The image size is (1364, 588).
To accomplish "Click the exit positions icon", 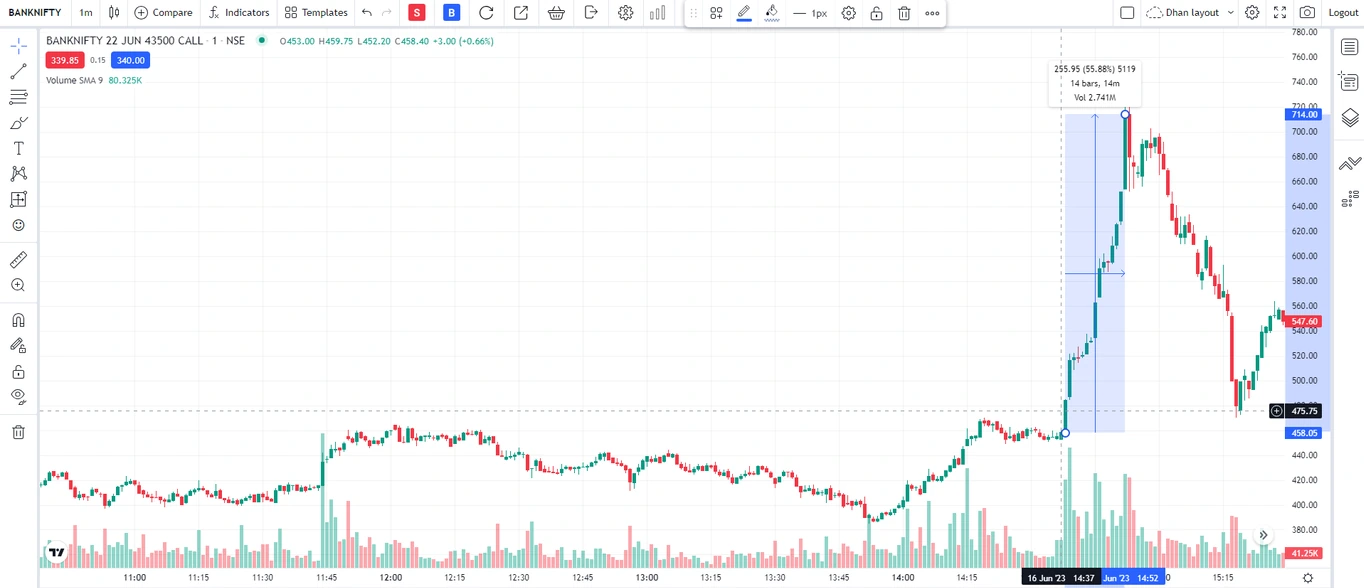I will (591, 13).
